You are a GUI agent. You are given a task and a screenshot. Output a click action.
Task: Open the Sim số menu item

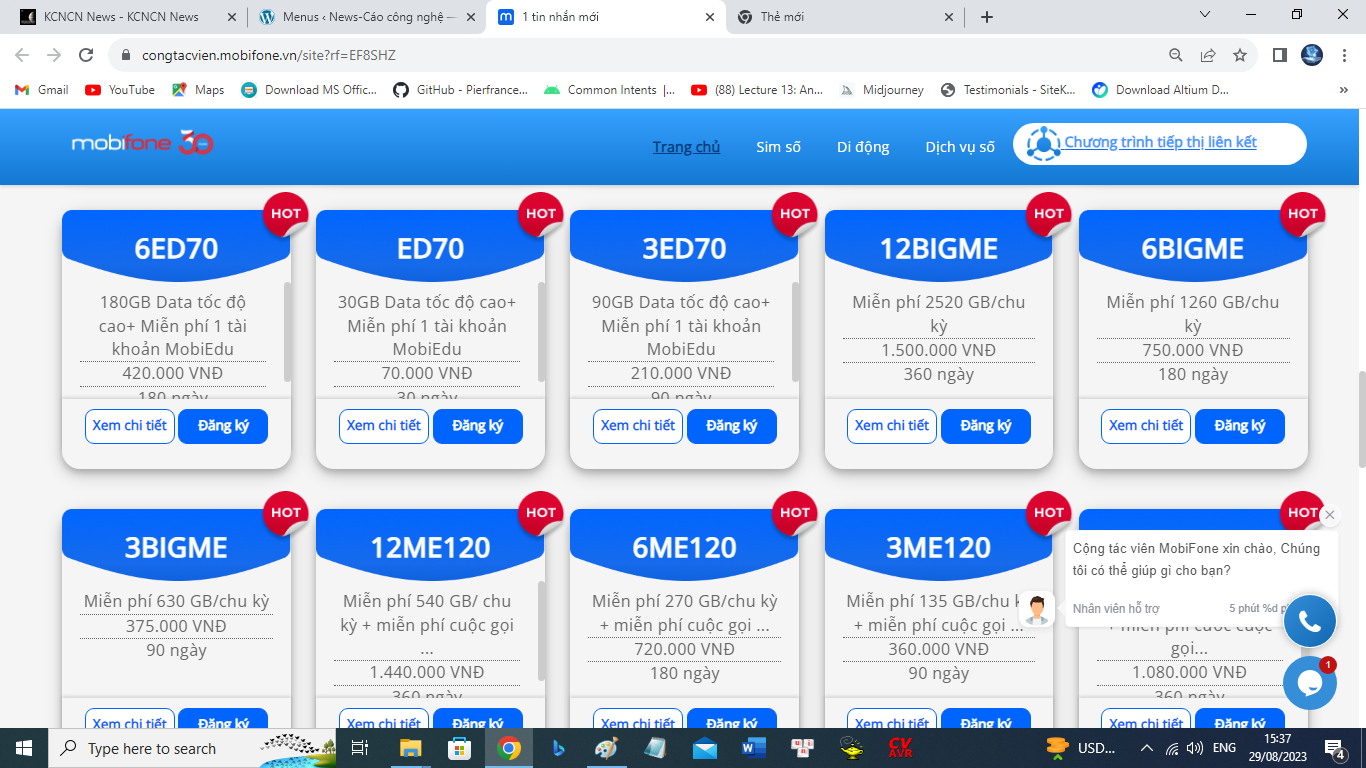pos(778,147)
